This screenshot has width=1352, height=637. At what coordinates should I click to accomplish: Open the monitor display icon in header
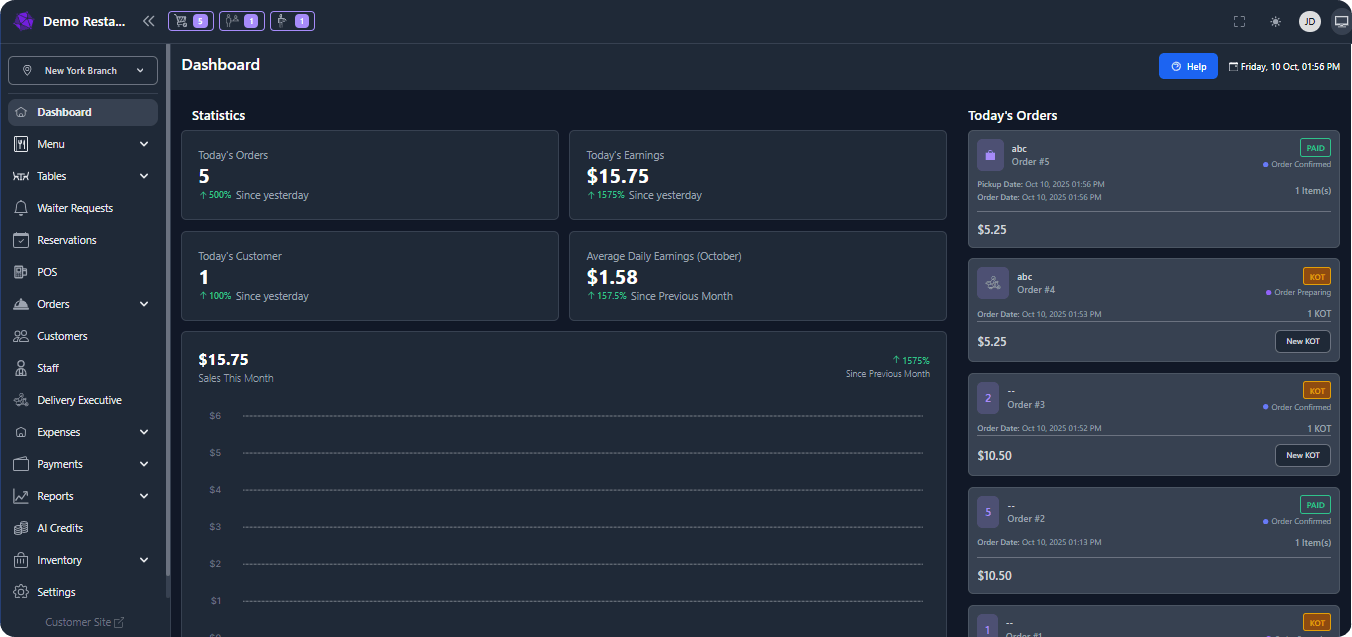[1341, 21]
